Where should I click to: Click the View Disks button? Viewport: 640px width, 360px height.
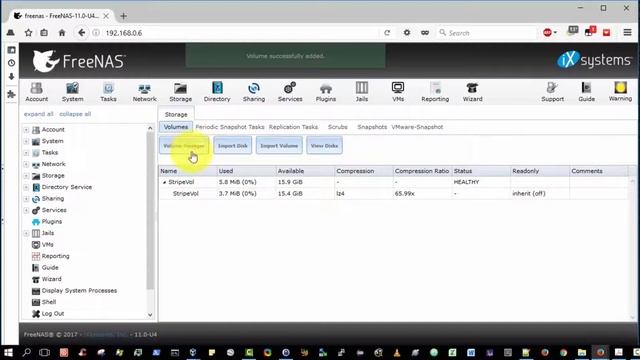(x=324, y=146)
